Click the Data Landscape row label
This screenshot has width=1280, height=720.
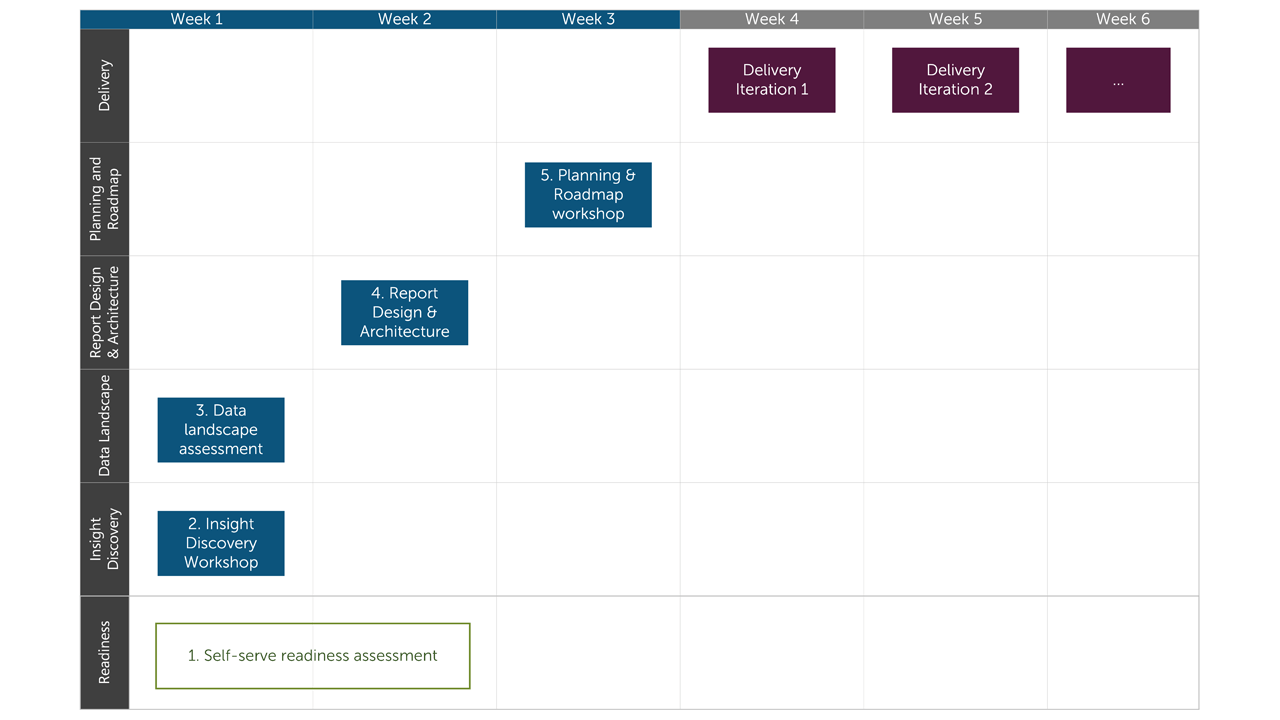[x=105, y=426]
